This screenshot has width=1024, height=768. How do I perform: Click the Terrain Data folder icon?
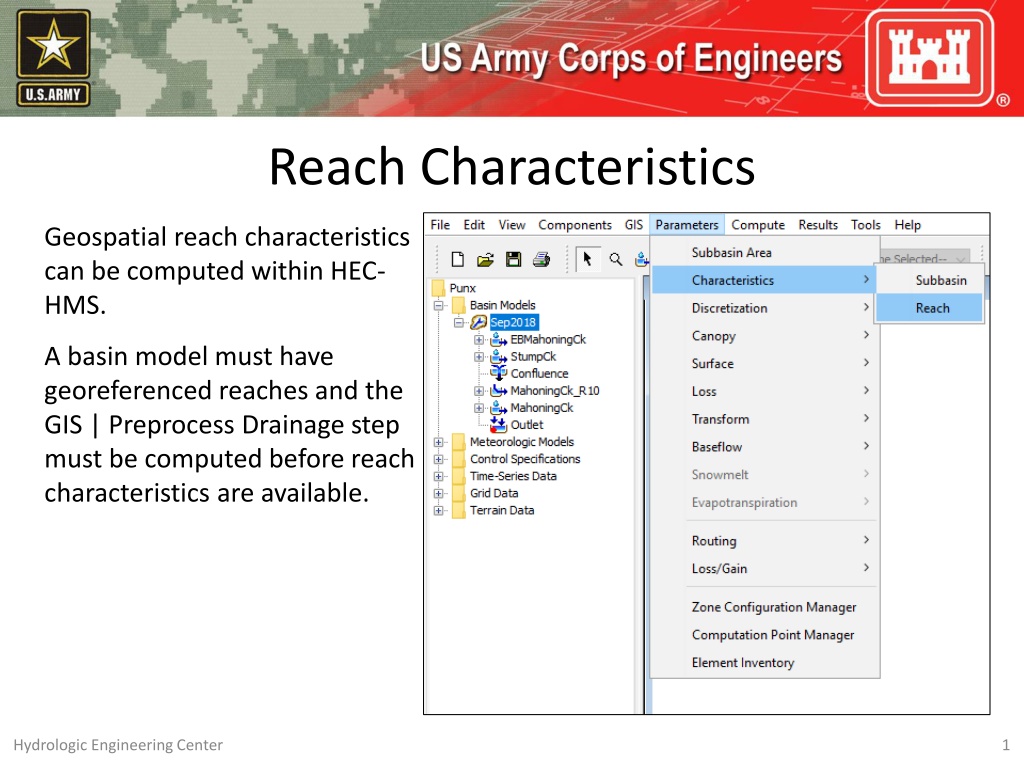[x=458, y=510]
